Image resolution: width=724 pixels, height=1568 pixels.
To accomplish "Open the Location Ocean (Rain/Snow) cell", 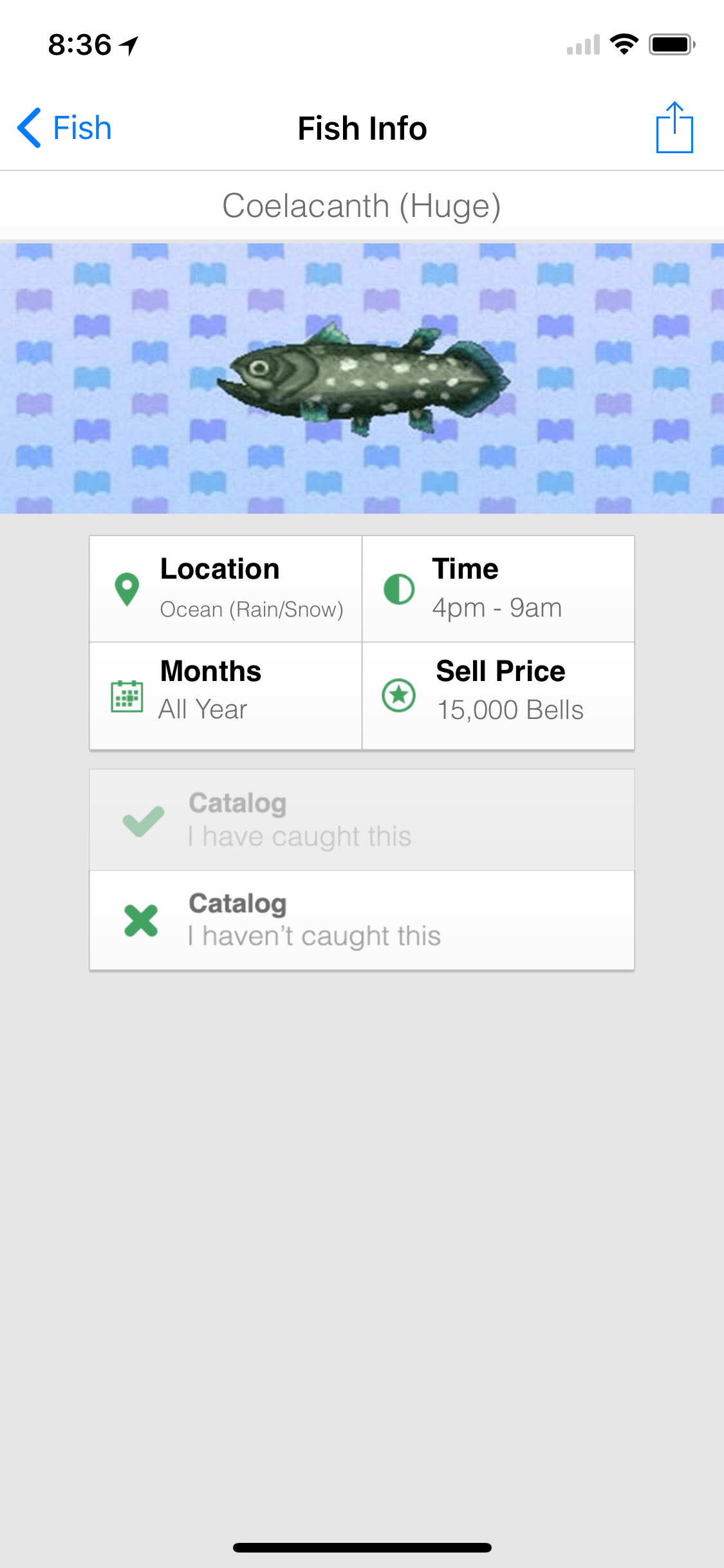I will 225,588.
